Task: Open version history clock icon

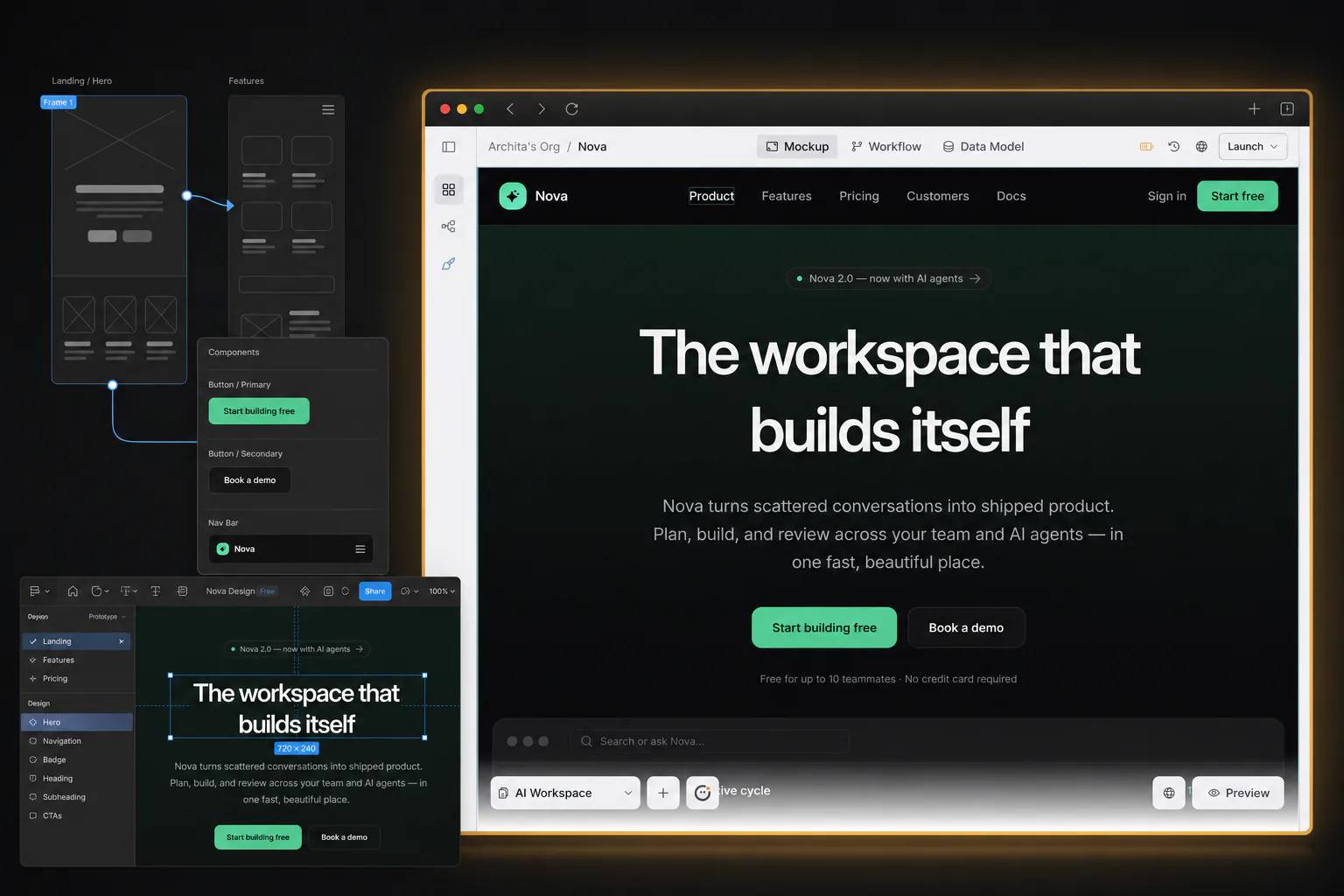Action: (x=1174, y=146)
